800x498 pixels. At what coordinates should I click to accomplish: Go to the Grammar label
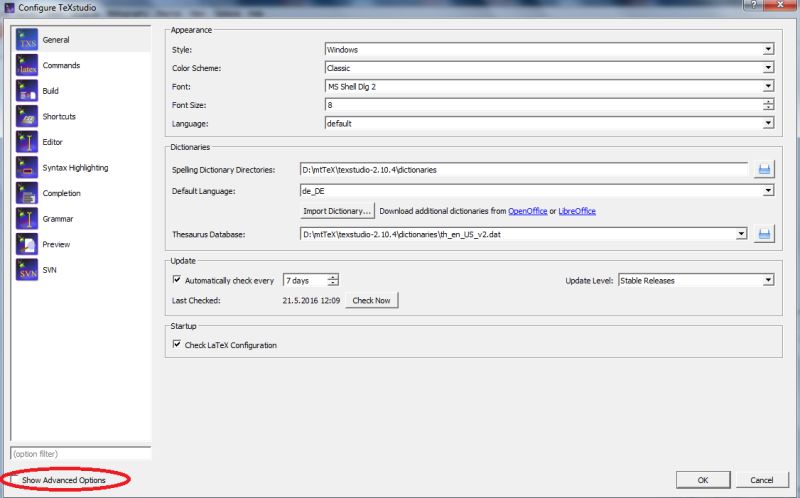(58, 218)
